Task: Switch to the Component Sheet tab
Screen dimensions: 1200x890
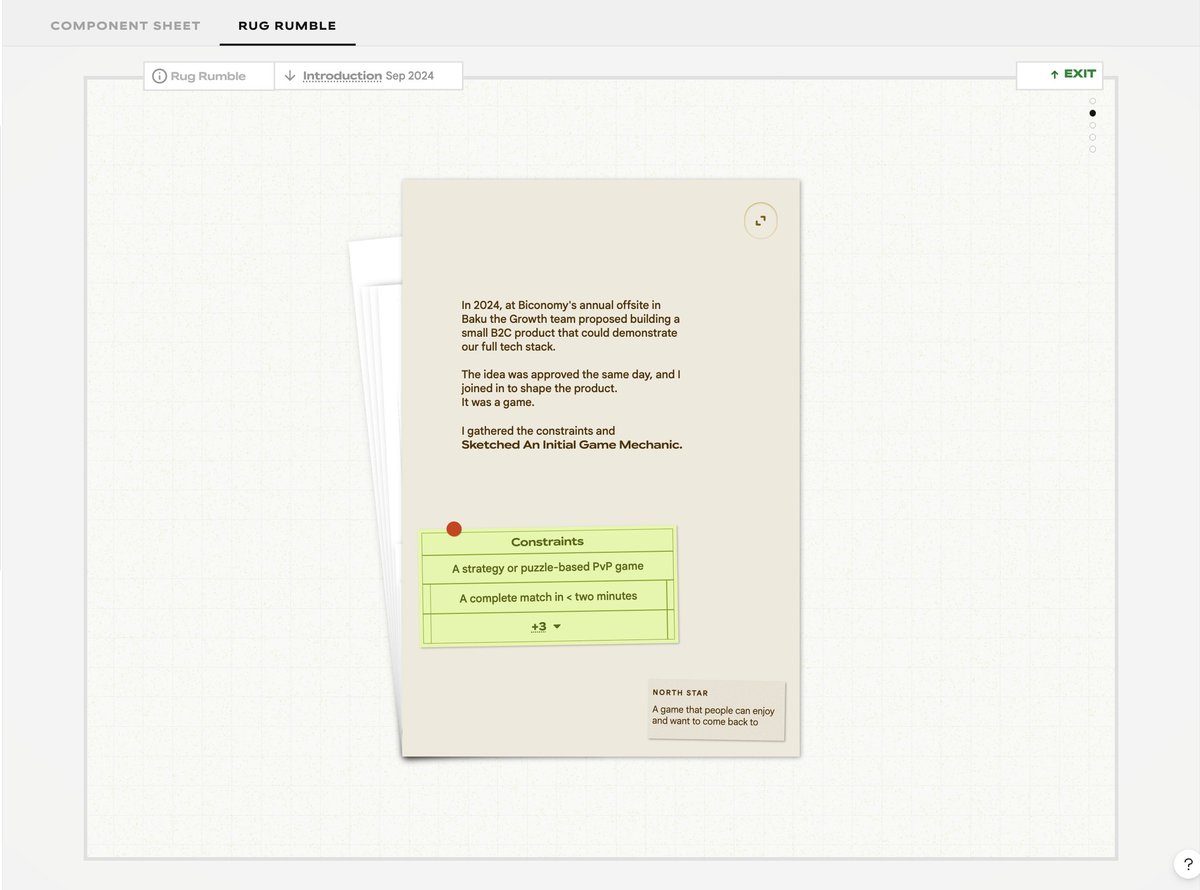Action: [125, 25]
